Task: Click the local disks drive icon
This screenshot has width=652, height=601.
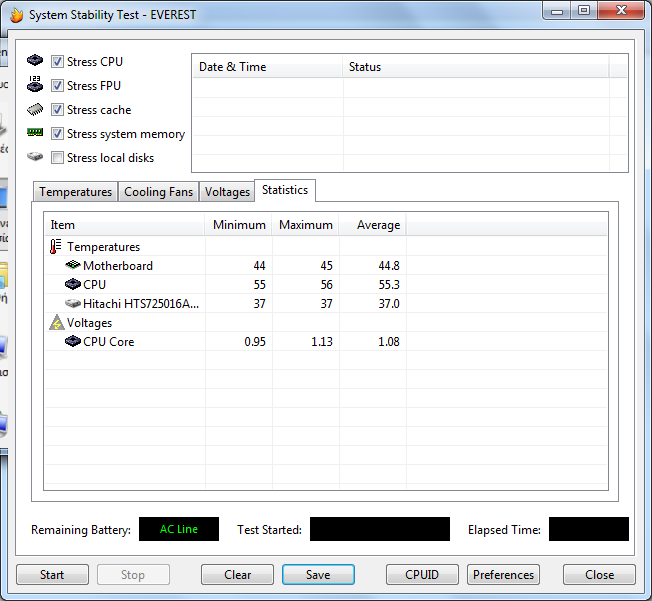Action: pyautogui.click(x=35, y=157)
